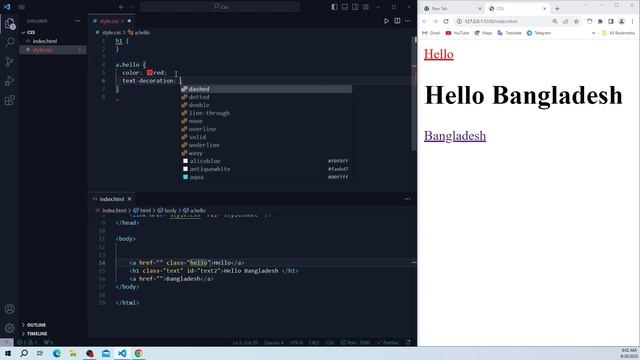Open Source Control view in activity bar
This screenshot has width=640, height=360.
[x=10, y=62]
